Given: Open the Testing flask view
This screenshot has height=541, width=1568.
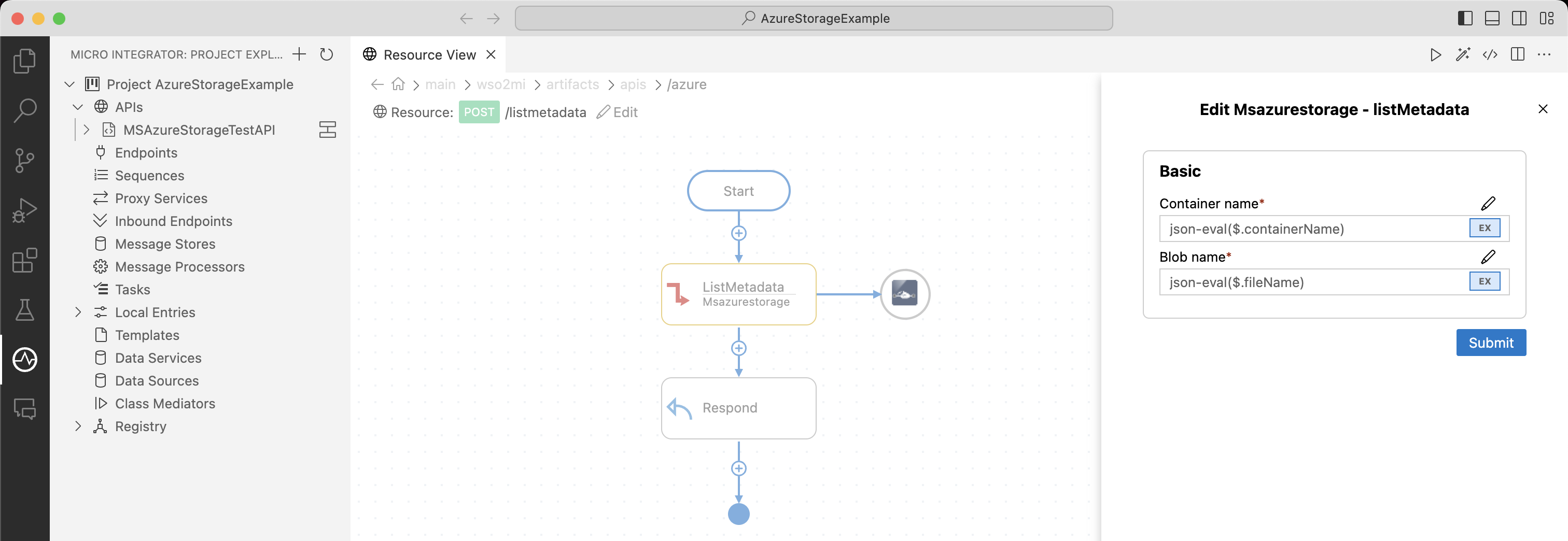Looking at the screenshot, I should (x=24, y=310).
